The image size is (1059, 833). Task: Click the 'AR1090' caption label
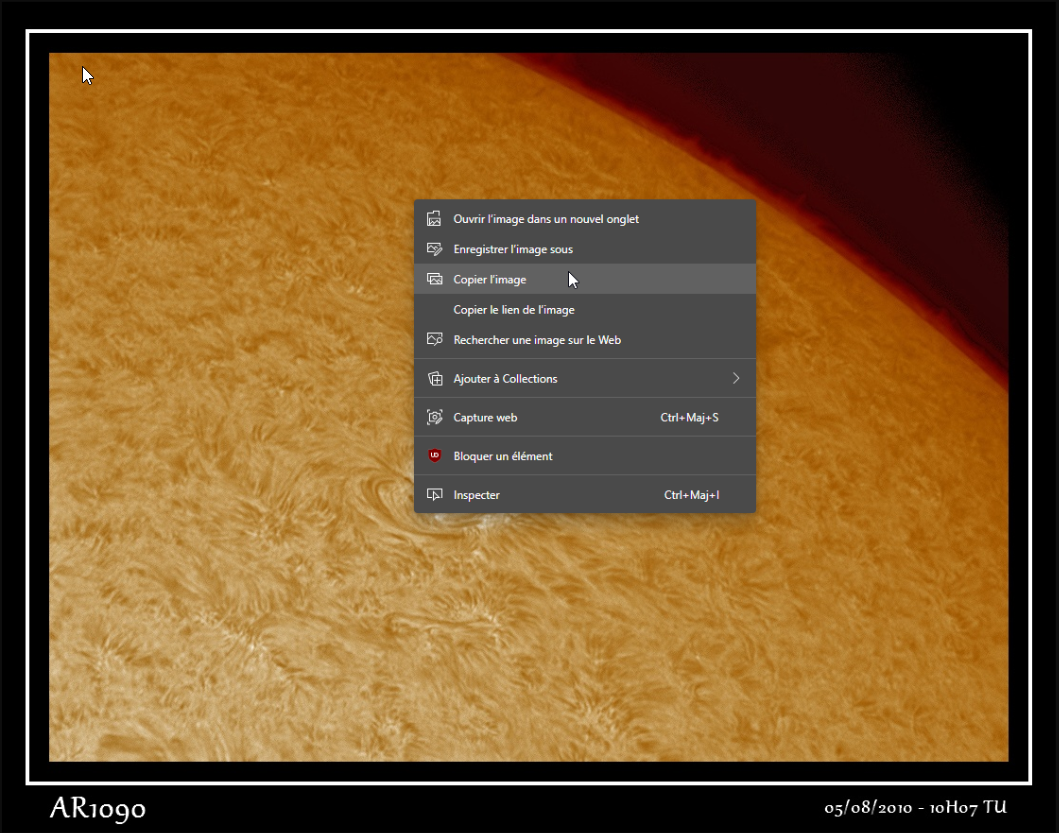[x=97, y=808]
